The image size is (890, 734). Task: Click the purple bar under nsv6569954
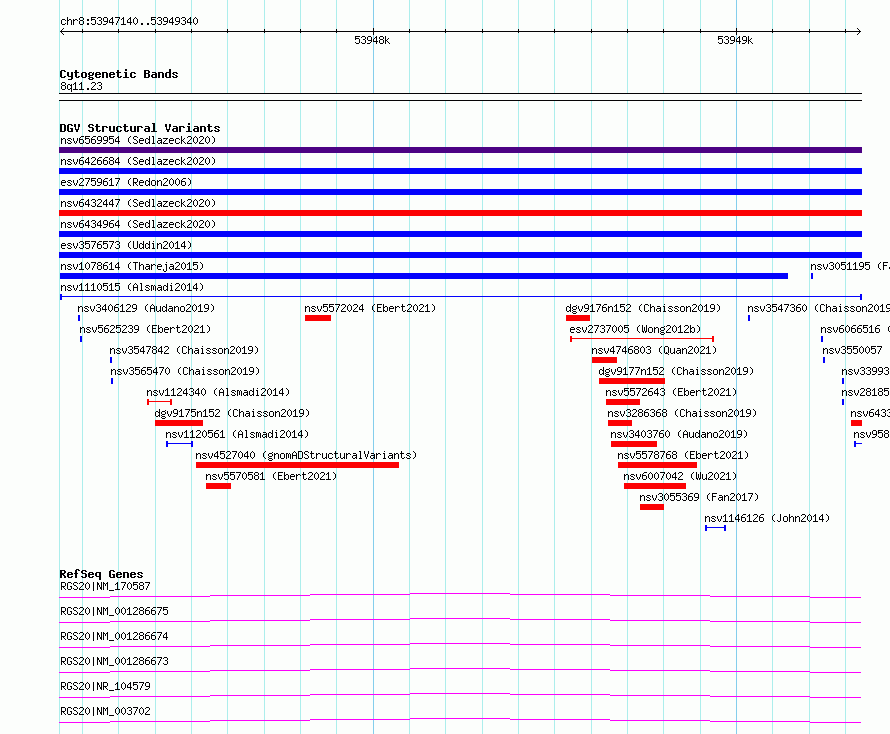pos(460,150)
